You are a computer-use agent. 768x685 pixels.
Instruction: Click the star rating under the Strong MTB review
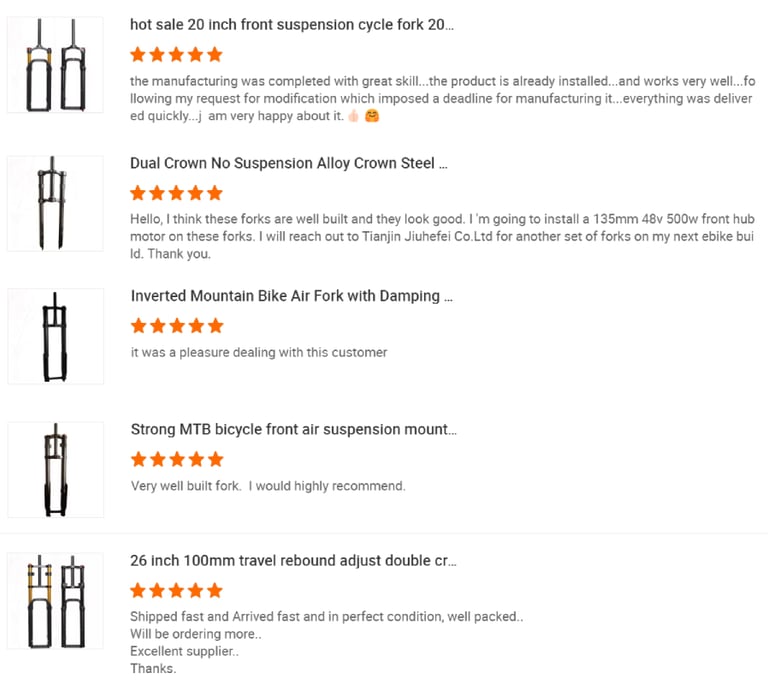coord(177,459)
